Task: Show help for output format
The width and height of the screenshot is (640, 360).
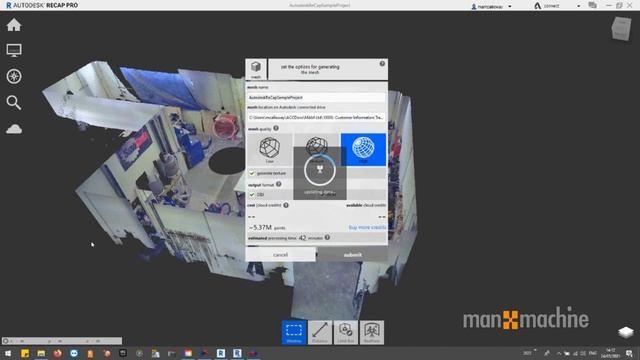Action: (x=278, y=184)
